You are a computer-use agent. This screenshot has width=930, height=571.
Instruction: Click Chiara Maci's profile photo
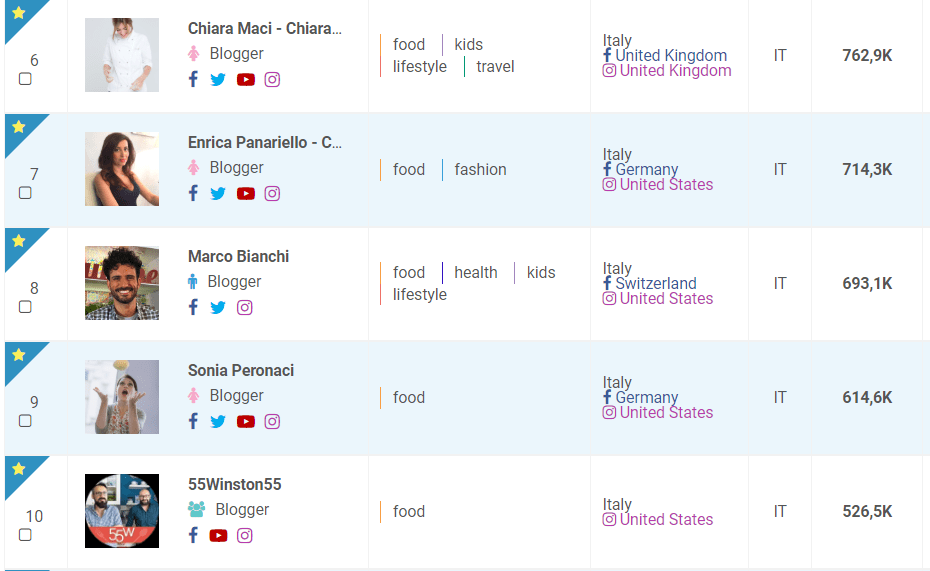(x=122, y=55)
